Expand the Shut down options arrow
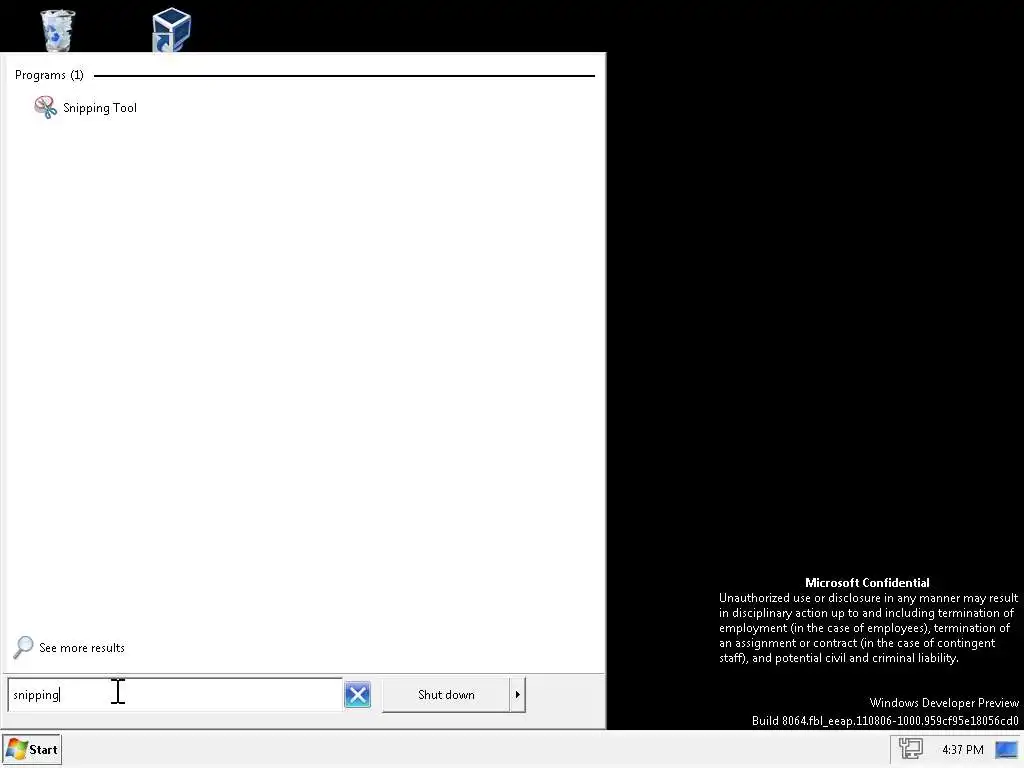The width and height of the screenshot is (1024, 768). [517, 695]
